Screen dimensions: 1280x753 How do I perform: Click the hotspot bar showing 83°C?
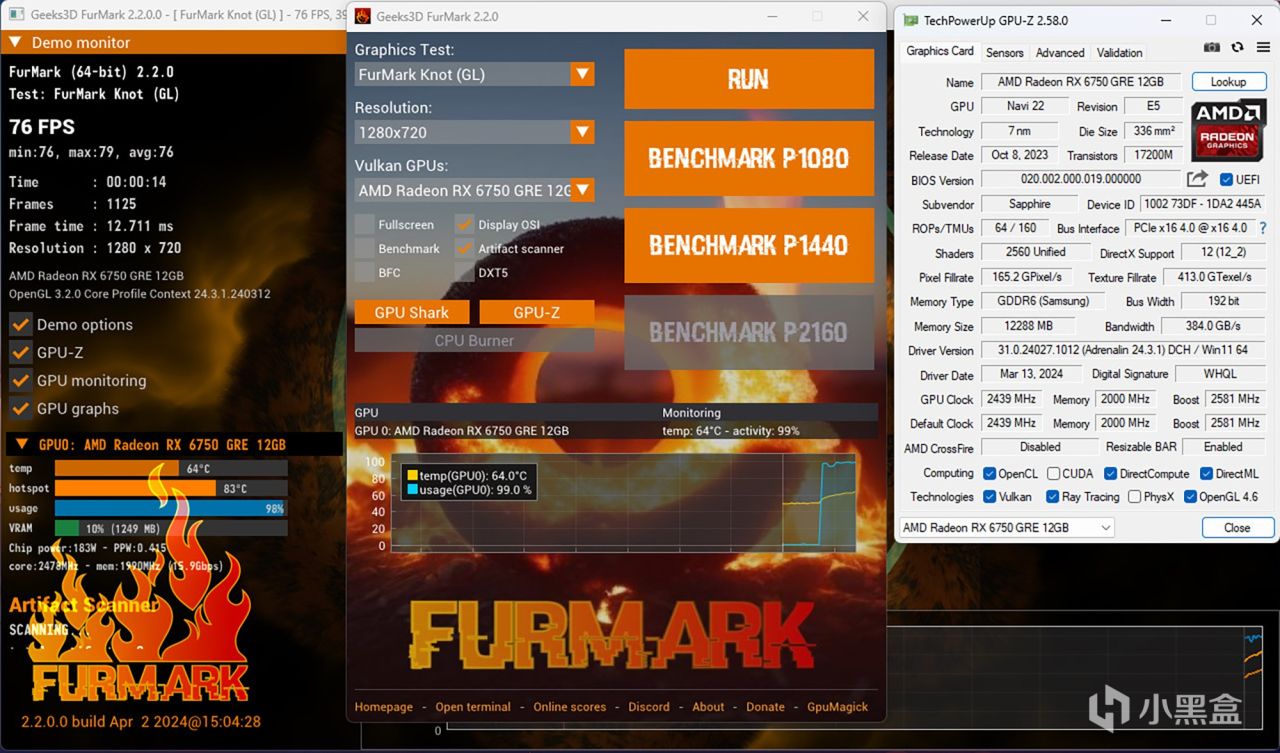coord(171,488)
